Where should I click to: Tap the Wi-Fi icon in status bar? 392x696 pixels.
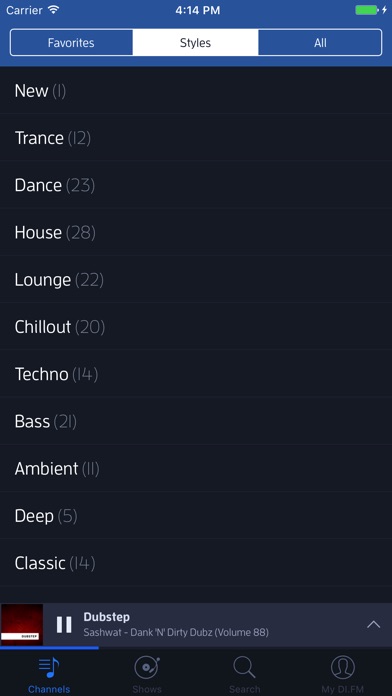[x=54, y=10]
